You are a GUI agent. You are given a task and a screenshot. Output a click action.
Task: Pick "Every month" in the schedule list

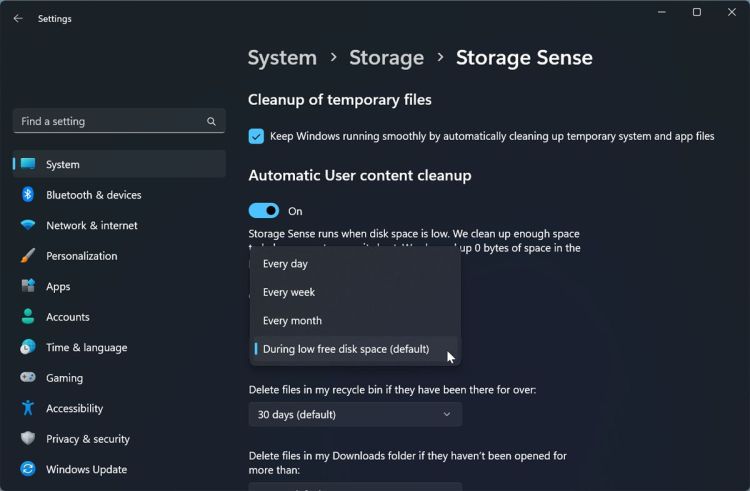coord(292,321)
